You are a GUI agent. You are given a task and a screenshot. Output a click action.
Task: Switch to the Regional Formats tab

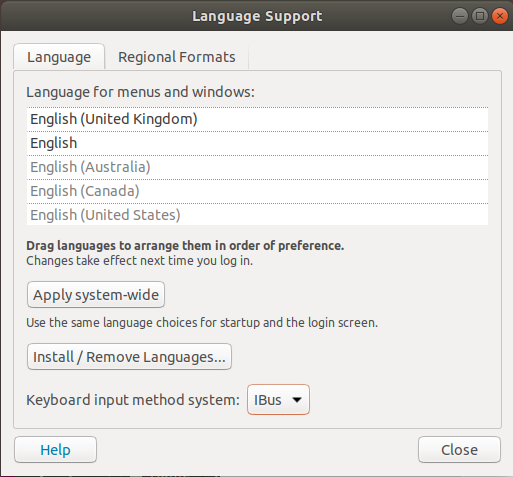click(x=177, y=57)
